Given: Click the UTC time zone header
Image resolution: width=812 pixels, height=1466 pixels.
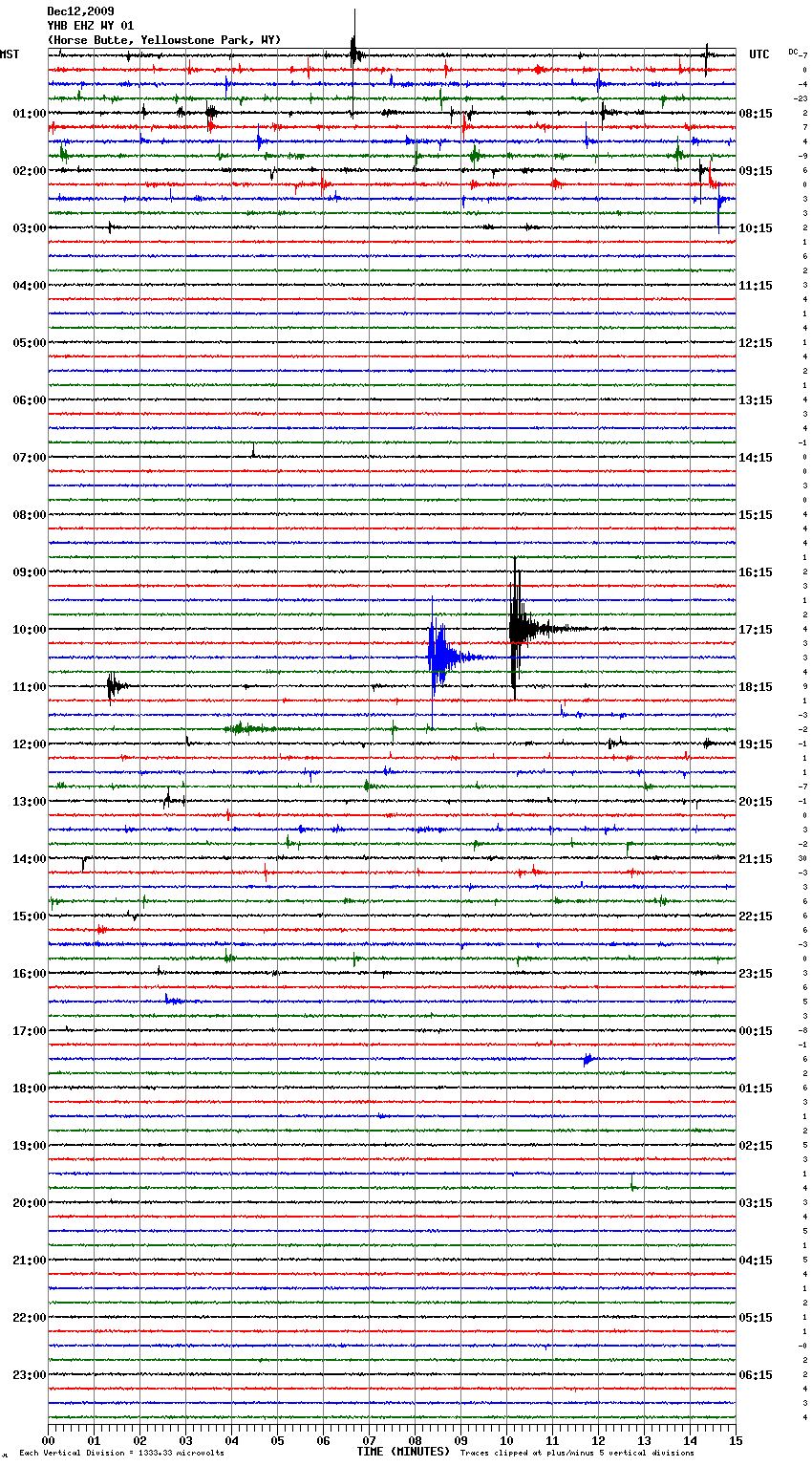Looking at the screenshot, I should tap(759, 54).
